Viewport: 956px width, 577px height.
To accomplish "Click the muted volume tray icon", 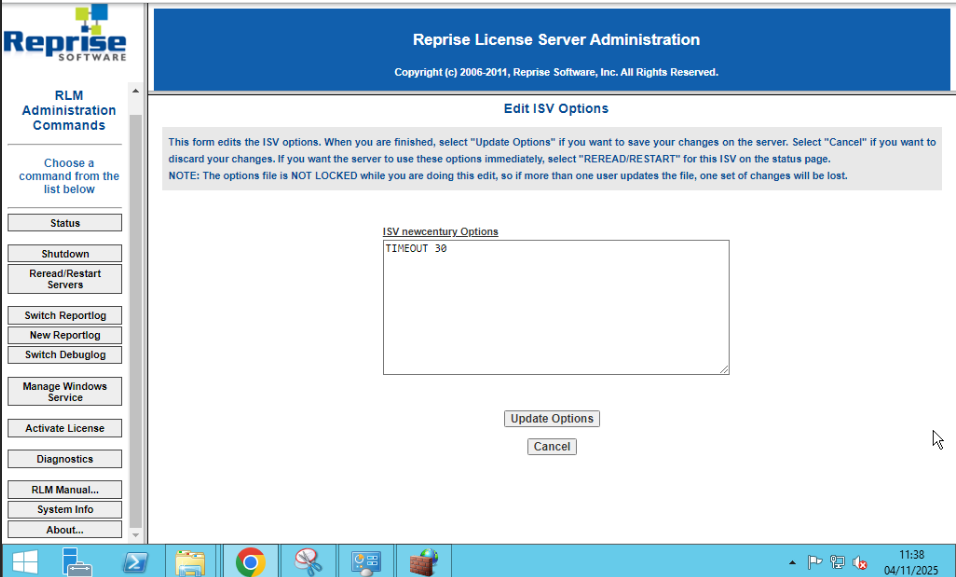I will click(860, 562).
